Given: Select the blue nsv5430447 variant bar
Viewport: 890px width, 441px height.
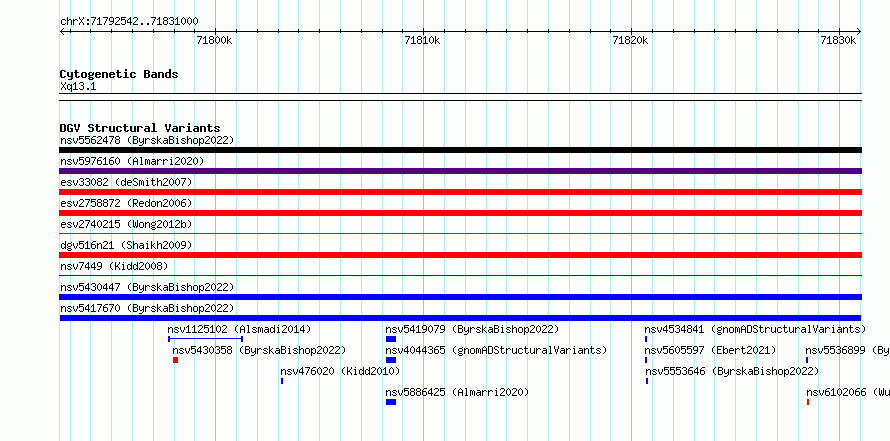Looking at the screenshot, I should pos(460,297).
